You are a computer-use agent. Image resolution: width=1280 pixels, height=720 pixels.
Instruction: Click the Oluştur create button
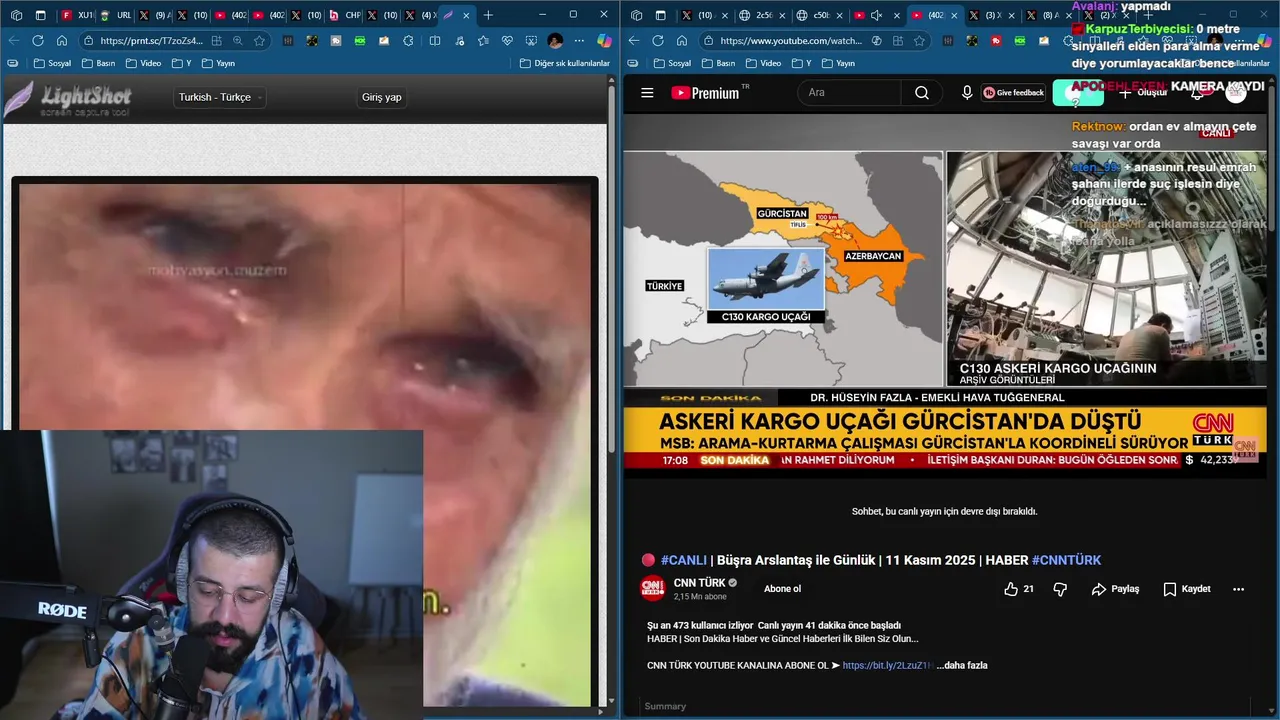coord(1144,93)
